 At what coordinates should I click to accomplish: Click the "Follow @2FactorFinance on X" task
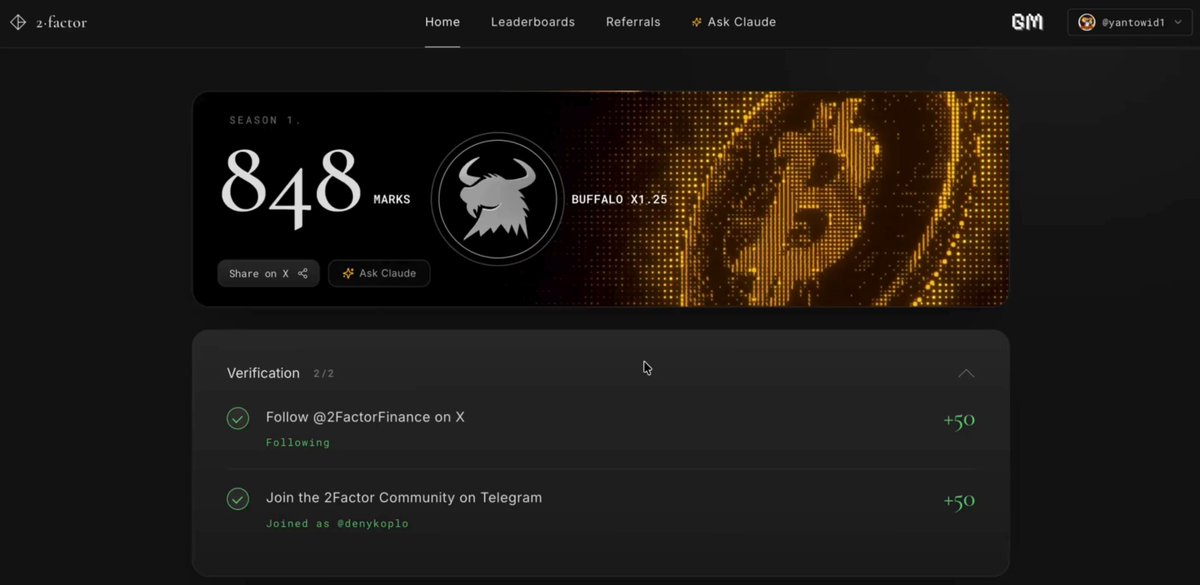coord(365,417)
